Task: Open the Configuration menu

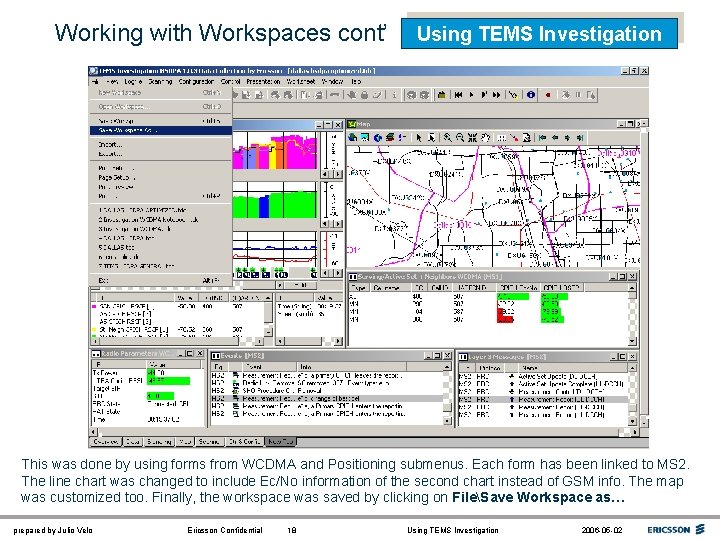Action: coord(196,81)
